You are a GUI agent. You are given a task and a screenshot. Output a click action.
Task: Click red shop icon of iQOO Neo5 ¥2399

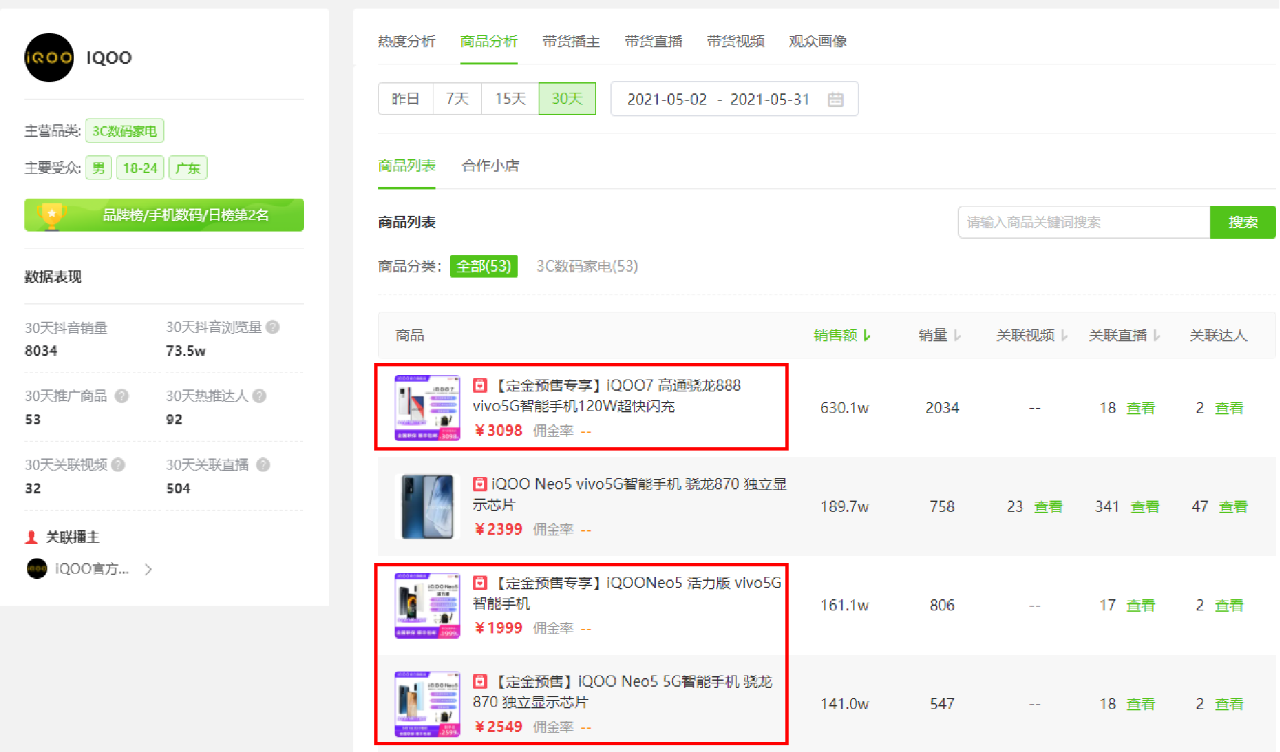480,484
